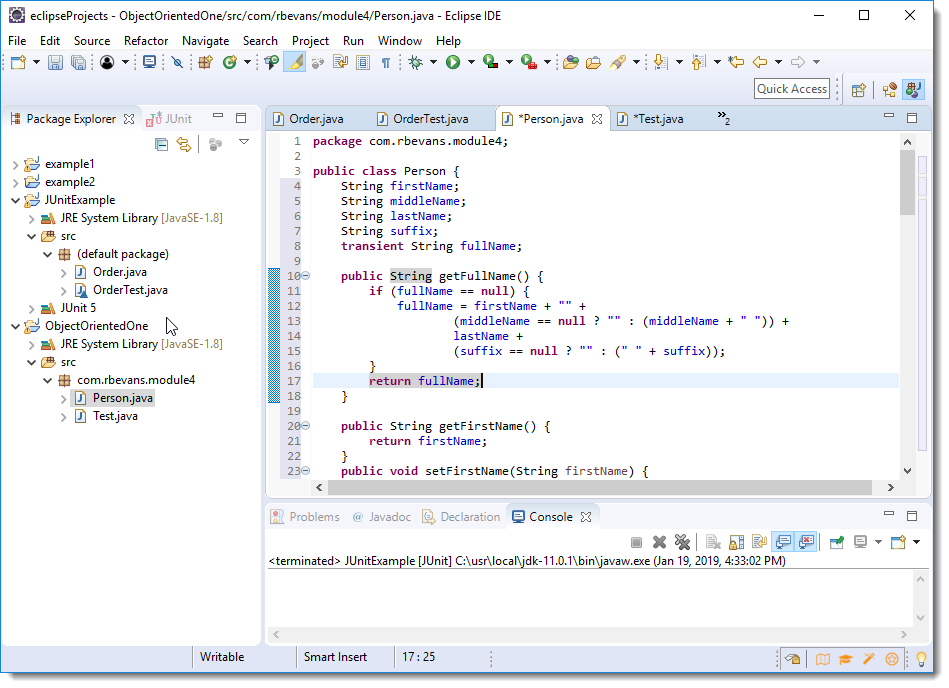Screen dimensions: 949x688
Task: Click editor scroll down arrow
Action: (x=907, y=471)
